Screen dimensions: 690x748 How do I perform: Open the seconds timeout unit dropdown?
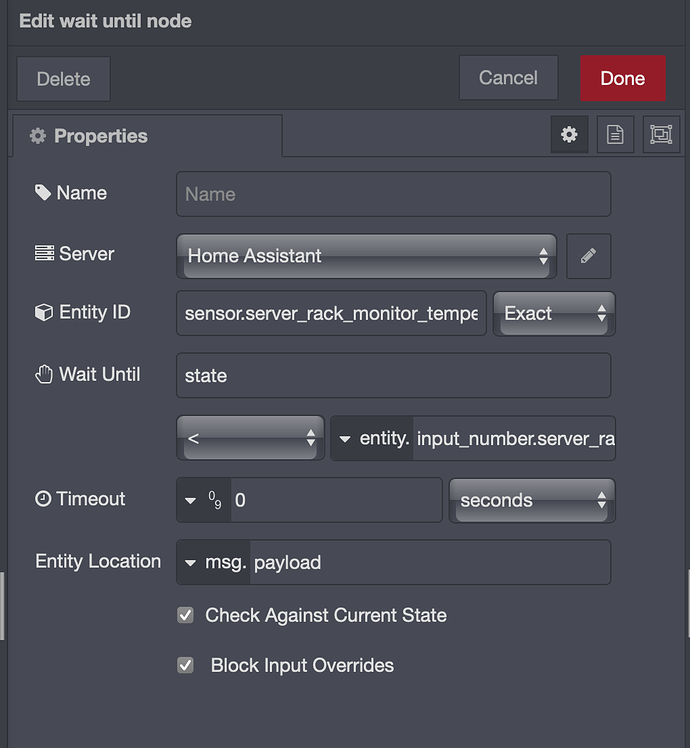coord(532,500)
